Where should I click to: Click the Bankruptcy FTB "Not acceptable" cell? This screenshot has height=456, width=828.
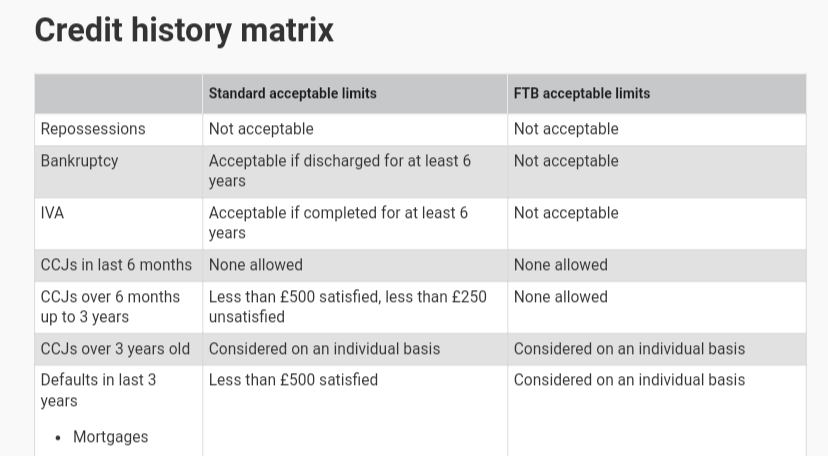pos(566,161)
